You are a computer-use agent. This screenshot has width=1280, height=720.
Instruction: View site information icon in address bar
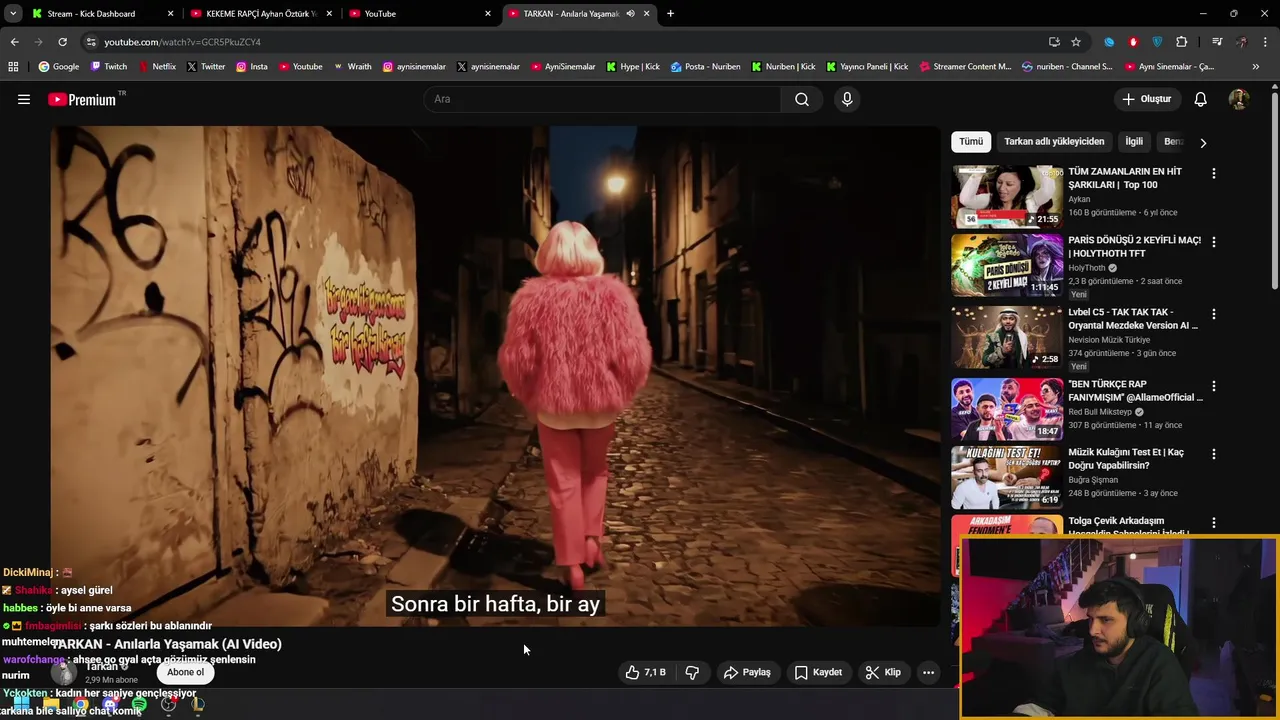(91, 42)
